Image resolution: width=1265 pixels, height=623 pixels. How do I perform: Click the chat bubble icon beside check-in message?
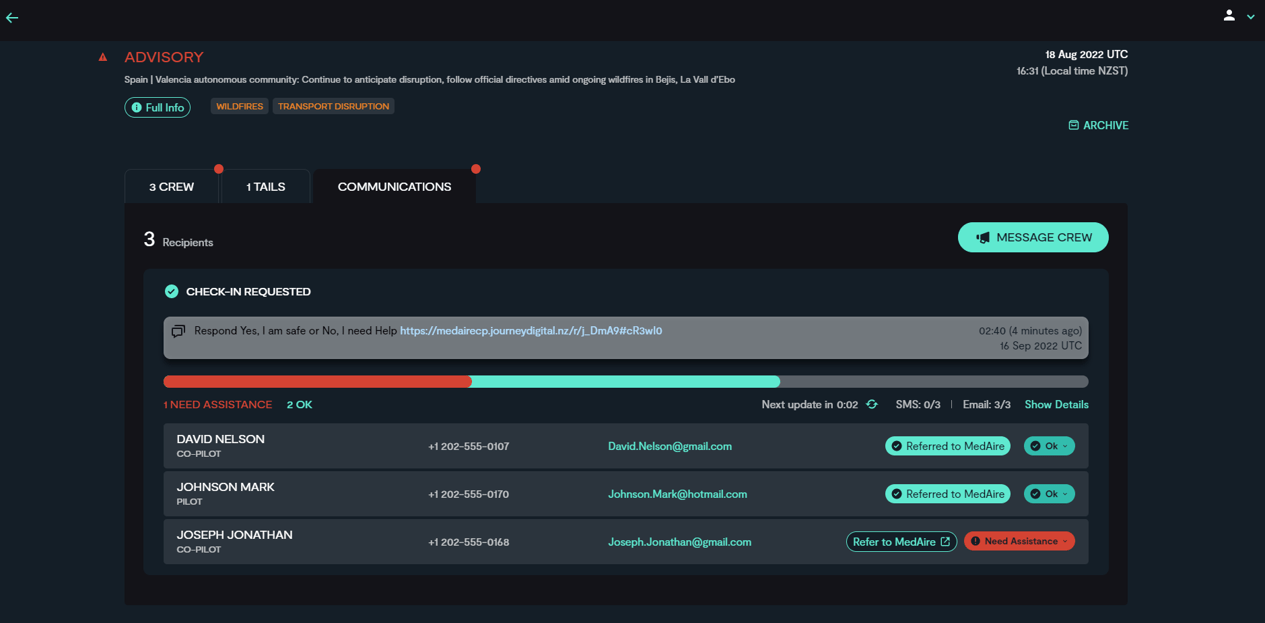[178, 330]
